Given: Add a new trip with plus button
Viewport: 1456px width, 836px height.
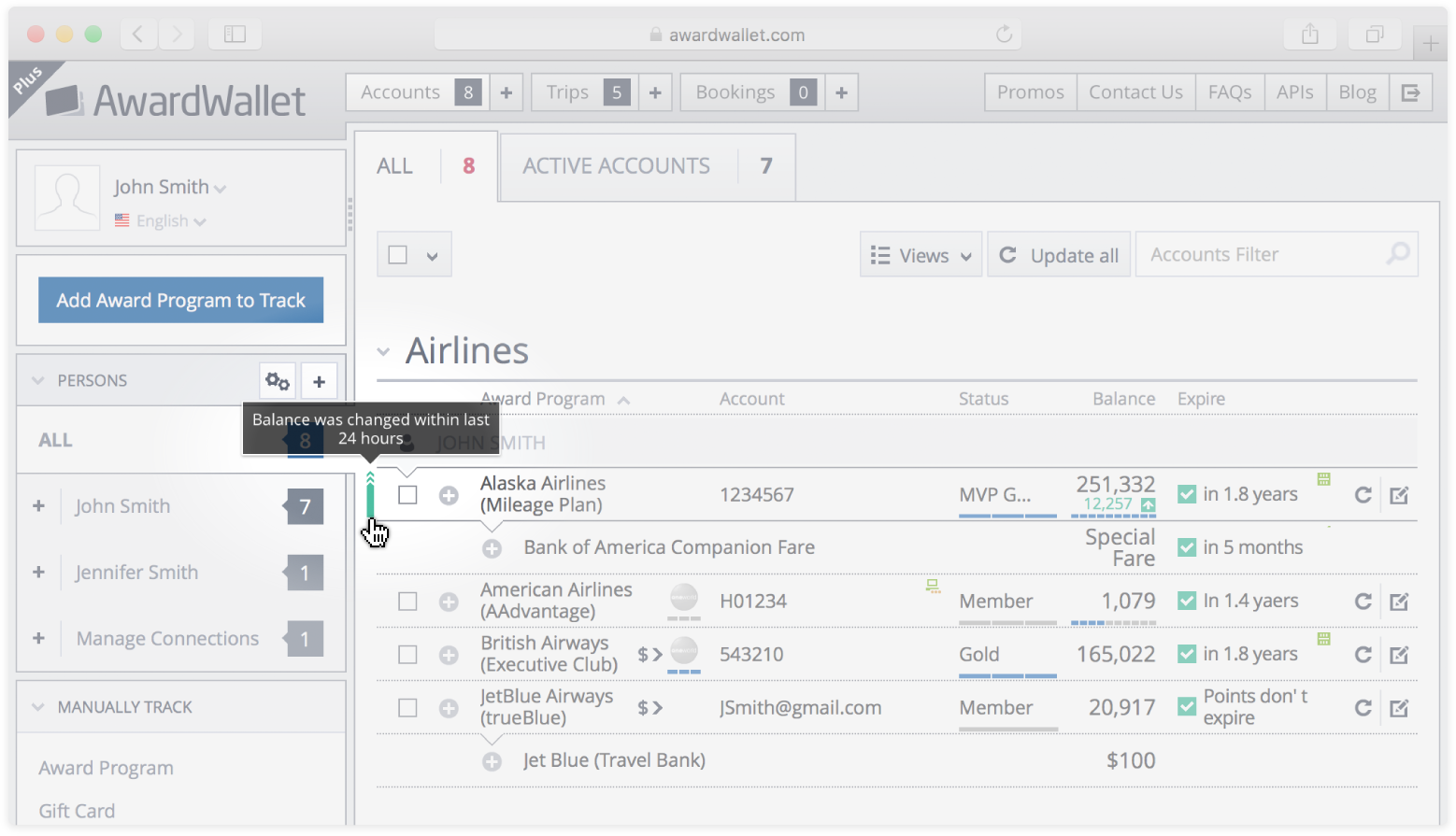Looking at the screenshot, I should coord(655,92).
